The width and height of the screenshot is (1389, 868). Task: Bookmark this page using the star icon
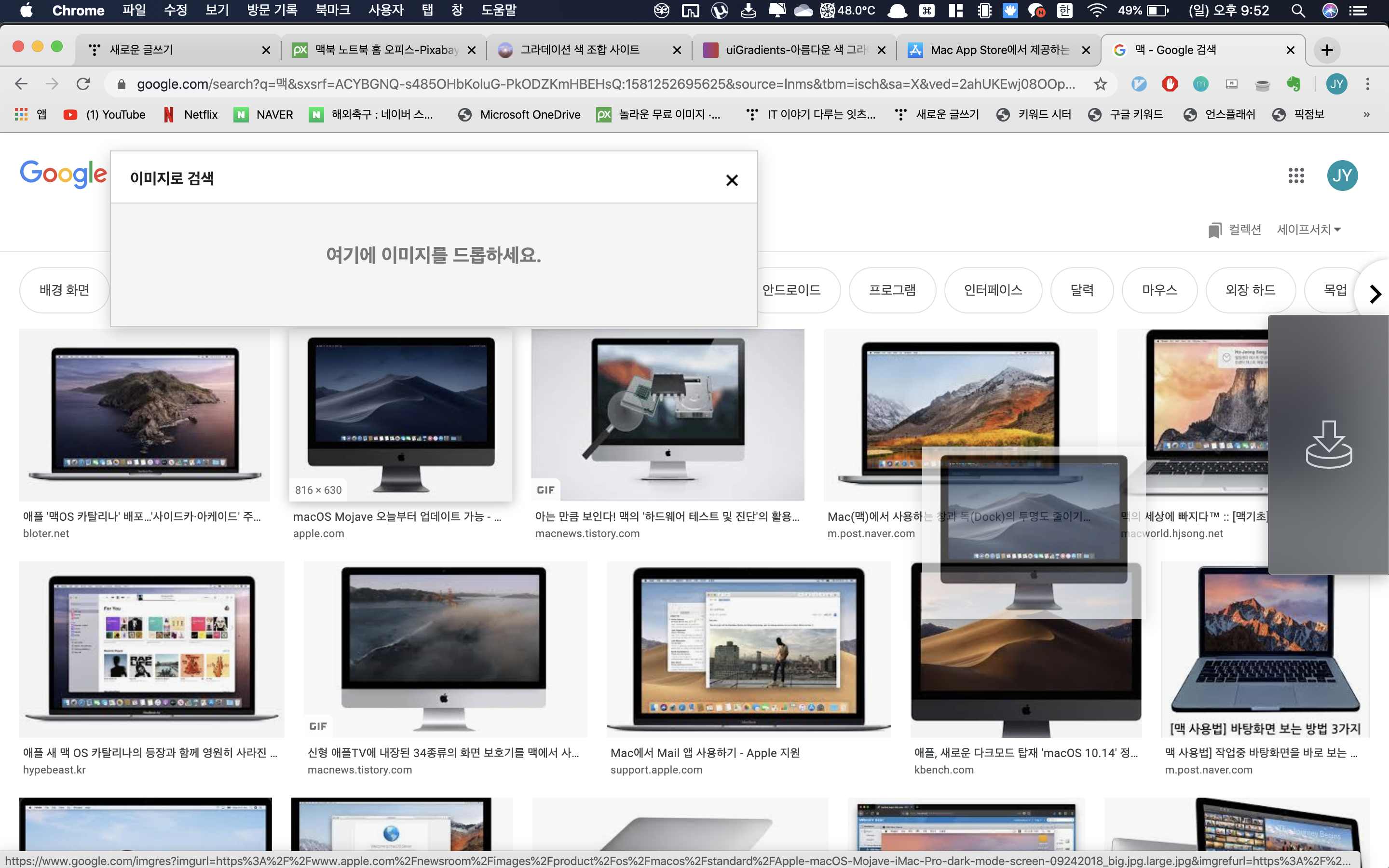1100,84
